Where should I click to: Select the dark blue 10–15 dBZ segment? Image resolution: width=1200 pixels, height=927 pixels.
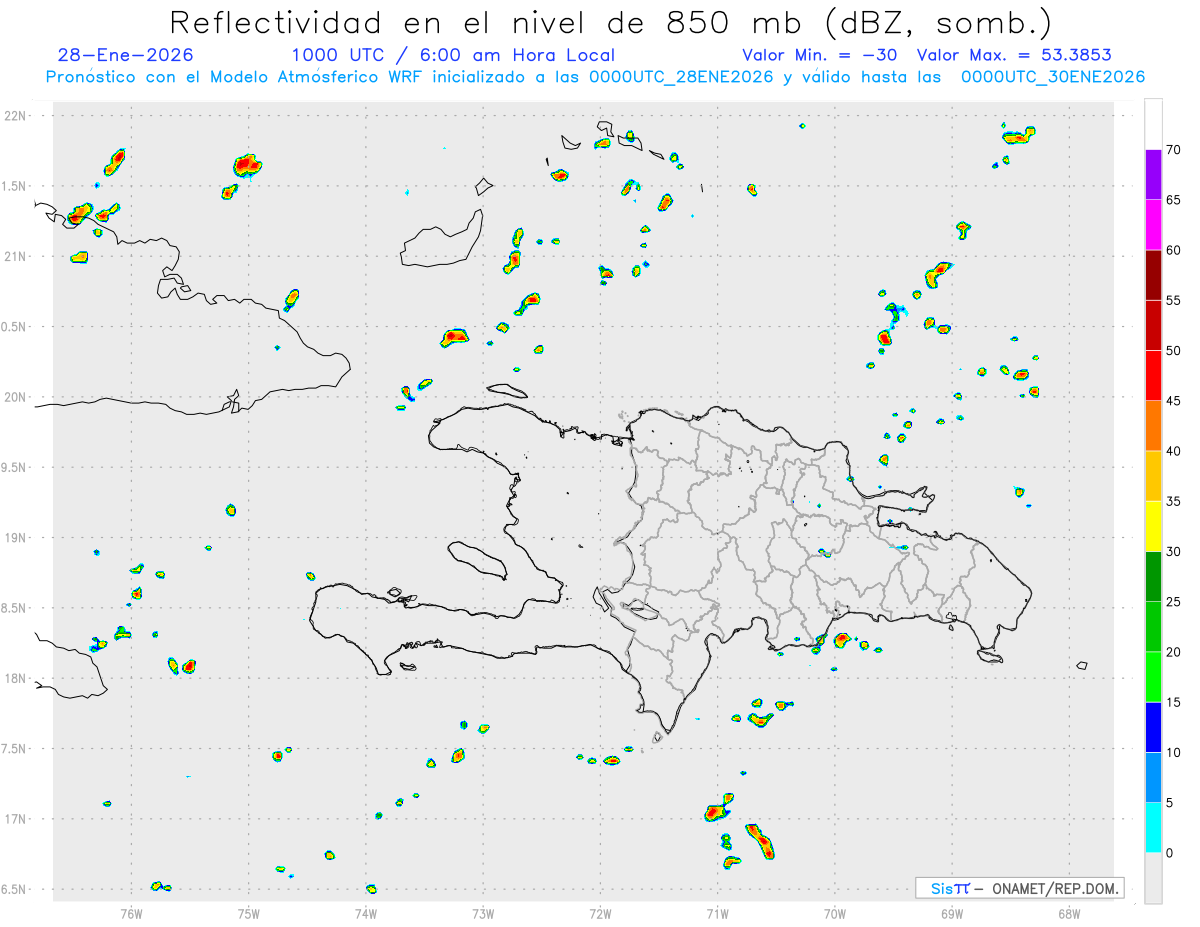(1153, 727)
